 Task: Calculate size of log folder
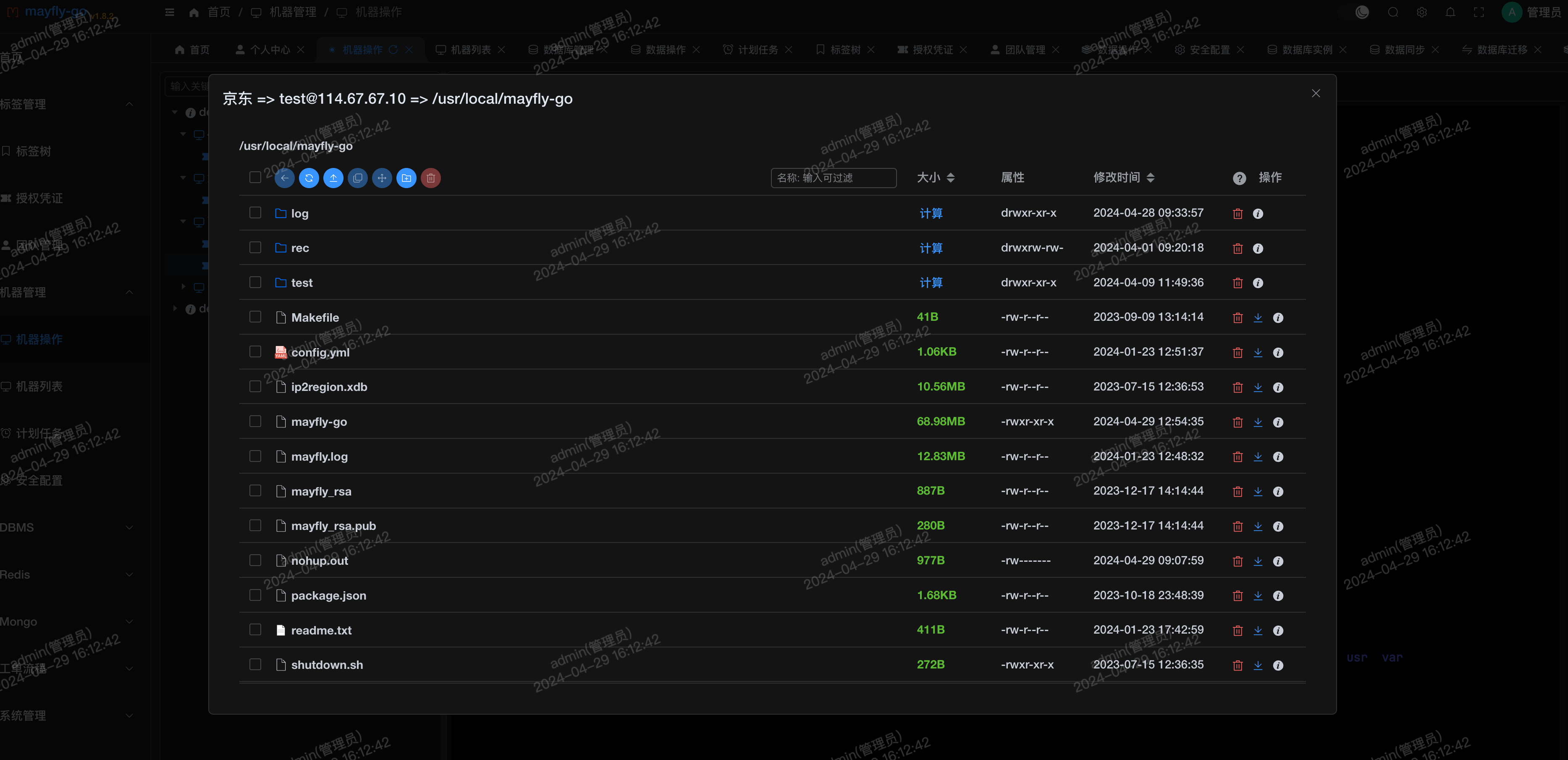point(931,213)
